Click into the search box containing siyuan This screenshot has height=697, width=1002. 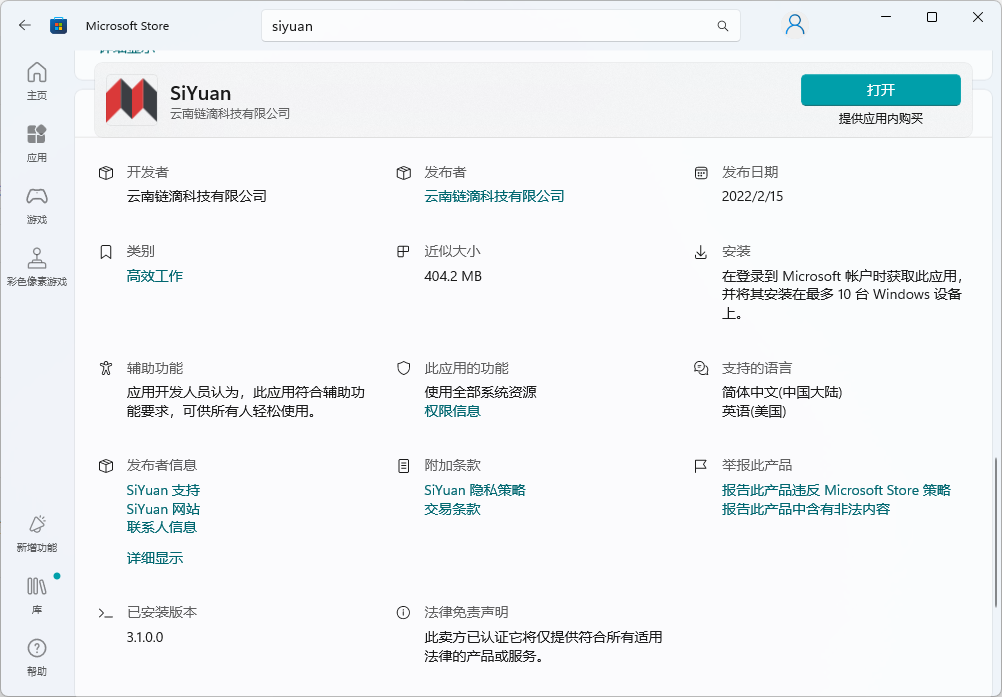(490, 26)
